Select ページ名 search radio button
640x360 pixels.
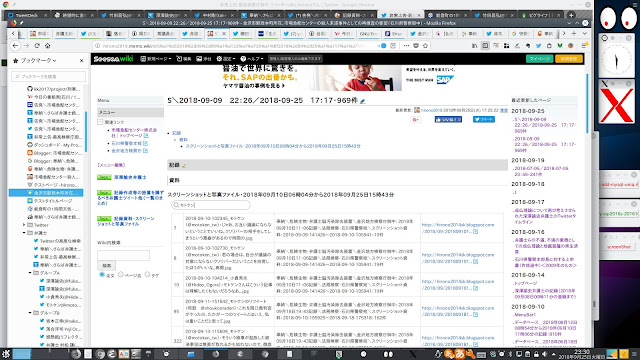(121, 275)
